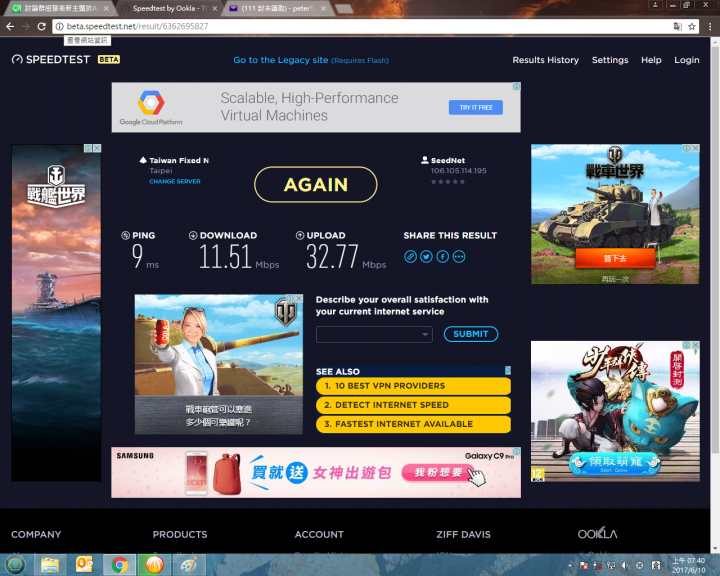This screenshot has width=720, height=576.
Task: Click TRY IT FREE on Google Cloud ad
Action: (x=476, y=107)
